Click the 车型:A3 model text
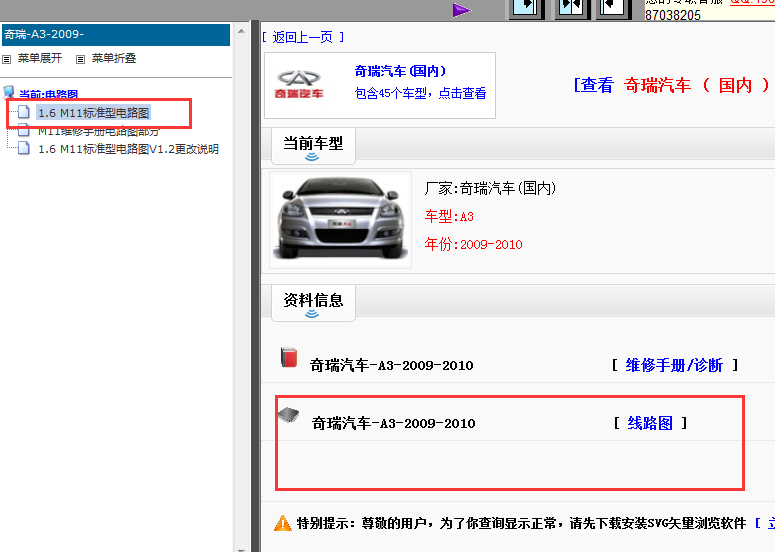Viewport: 775px width, 552px height. pyautogui.click(x=449, y=216)
